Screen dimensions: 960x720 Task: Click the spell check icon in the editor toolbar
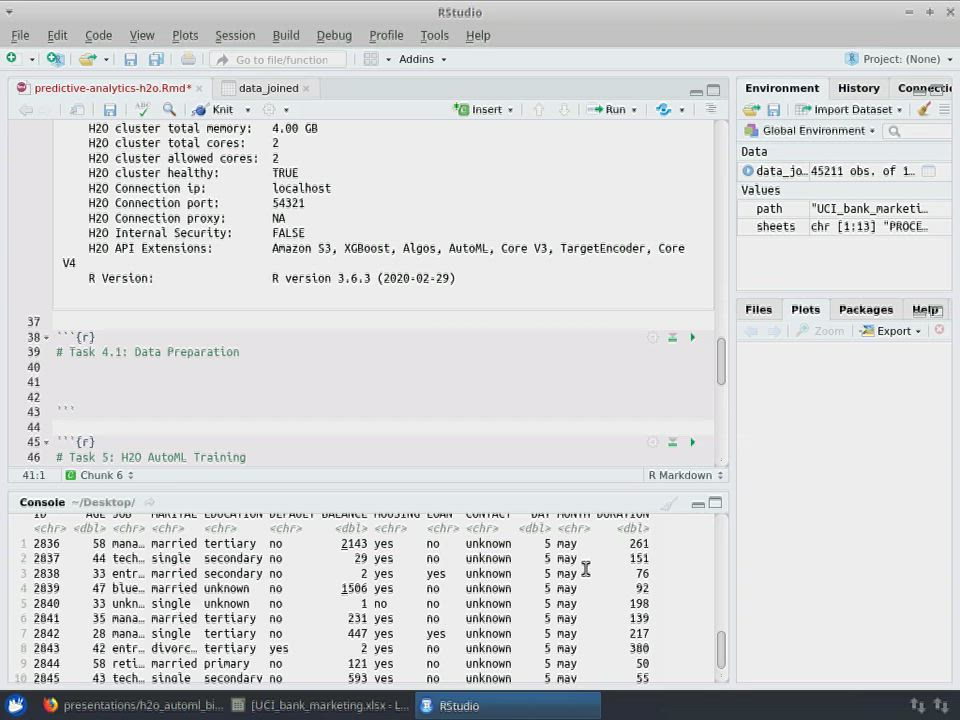[143, 109]
